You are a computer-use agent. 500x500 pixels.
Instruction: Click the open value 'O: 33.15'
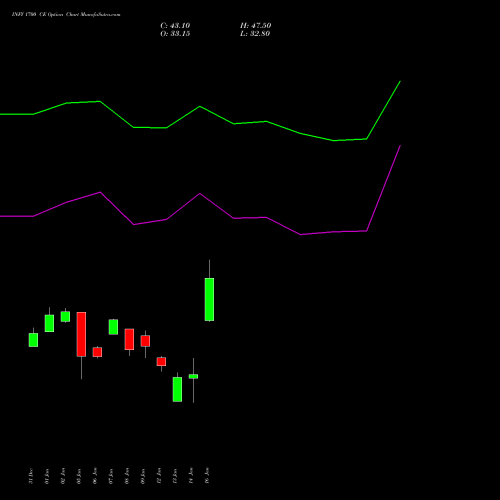(x=175, y=34)
